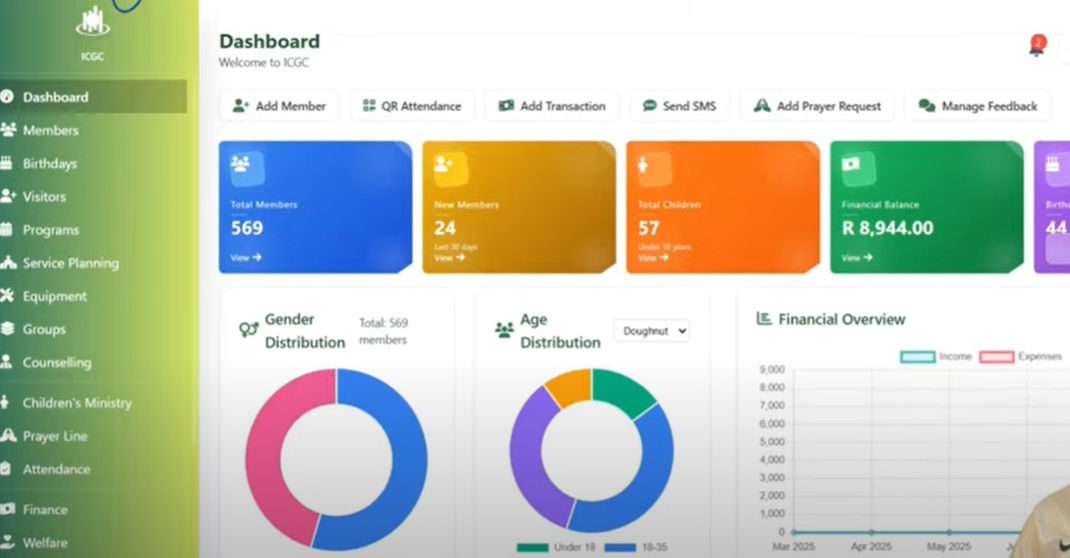Click the ICGC church logo
Viewport: 1070px width, 558px height.
coord(92,22)
